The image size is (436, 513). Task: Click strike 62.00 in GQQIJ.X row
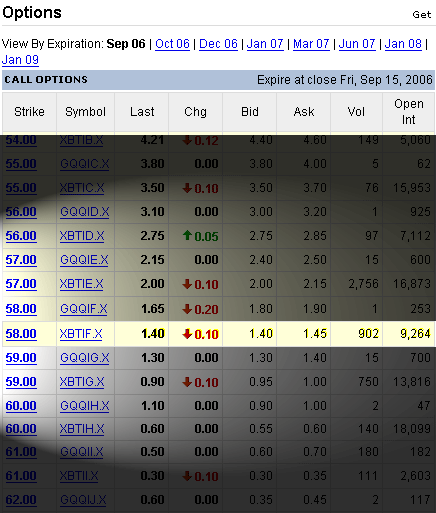point(21,500)
